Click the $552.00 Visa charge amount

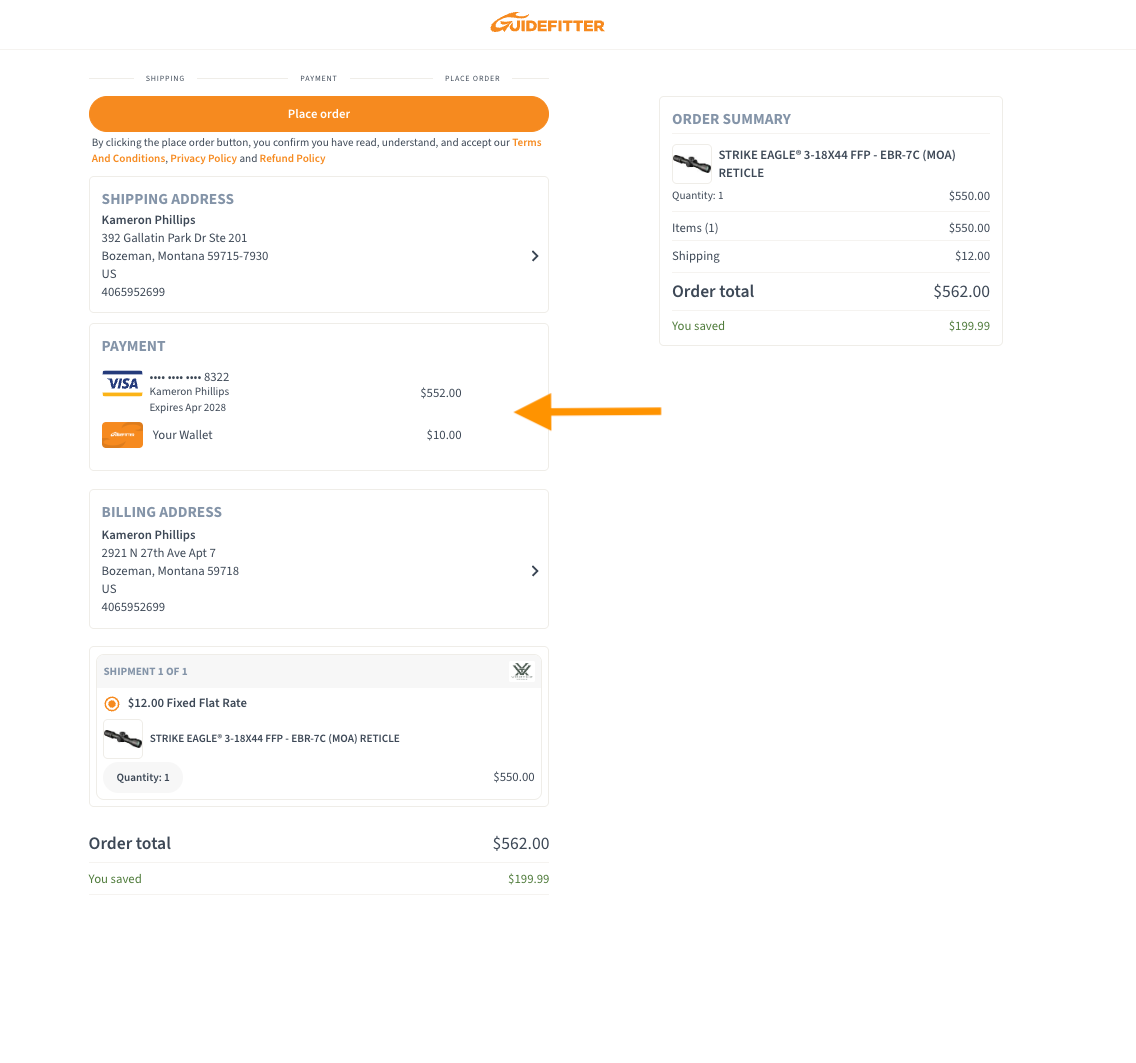point(440,393)
